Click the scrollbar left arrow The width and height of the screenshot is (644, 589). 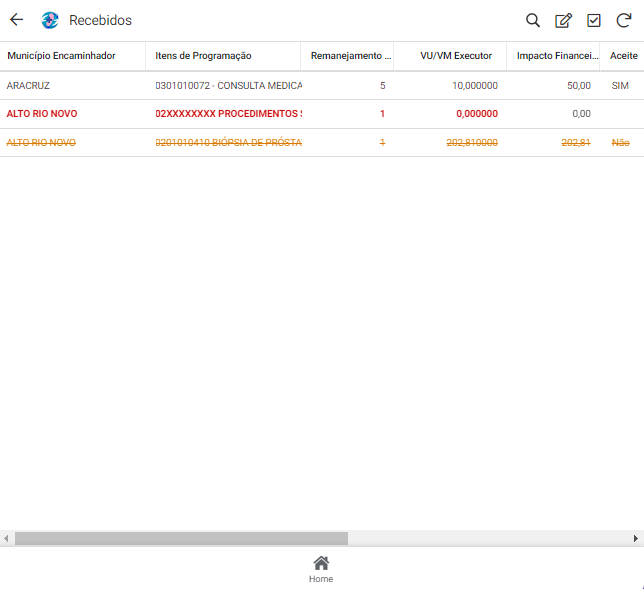pyautogui.click(x=6, y=538)
